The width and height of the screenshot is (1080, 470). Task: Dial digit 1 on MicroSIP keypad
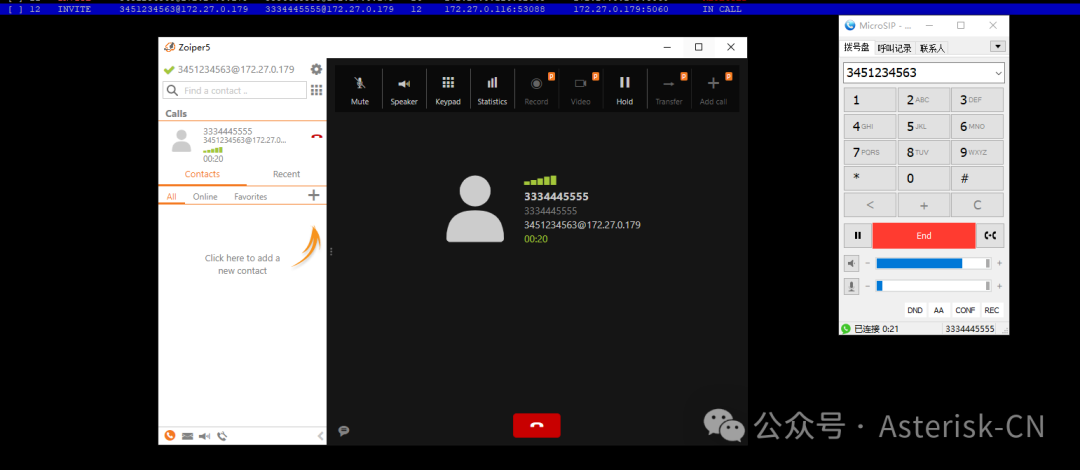[x=870, y=100]
